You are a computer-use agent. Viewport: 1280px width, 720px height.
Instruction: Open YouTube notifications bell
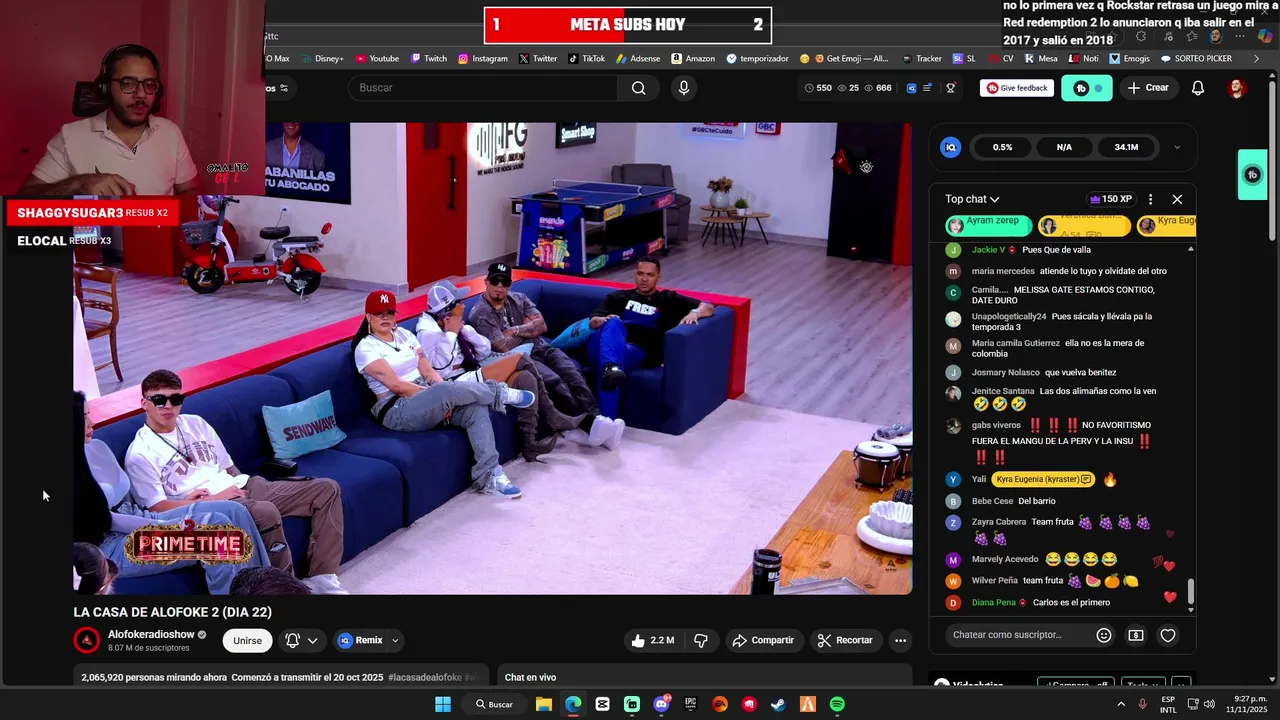[1198, 88]
